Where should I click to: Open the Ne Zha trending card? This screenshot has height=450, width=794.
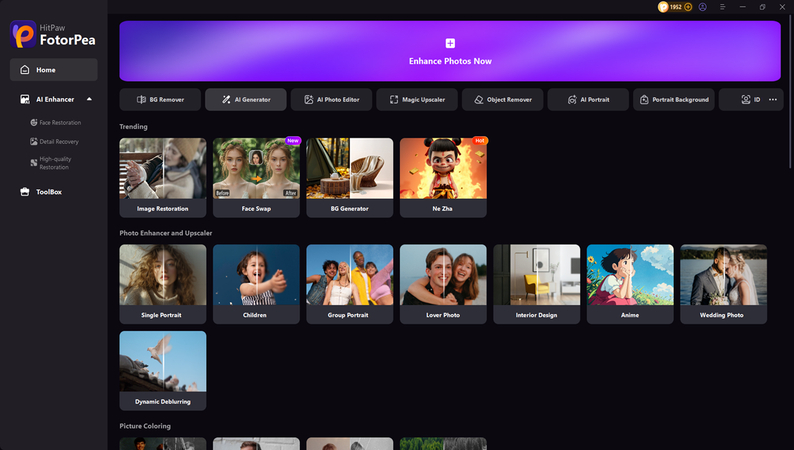coord(443,178)
